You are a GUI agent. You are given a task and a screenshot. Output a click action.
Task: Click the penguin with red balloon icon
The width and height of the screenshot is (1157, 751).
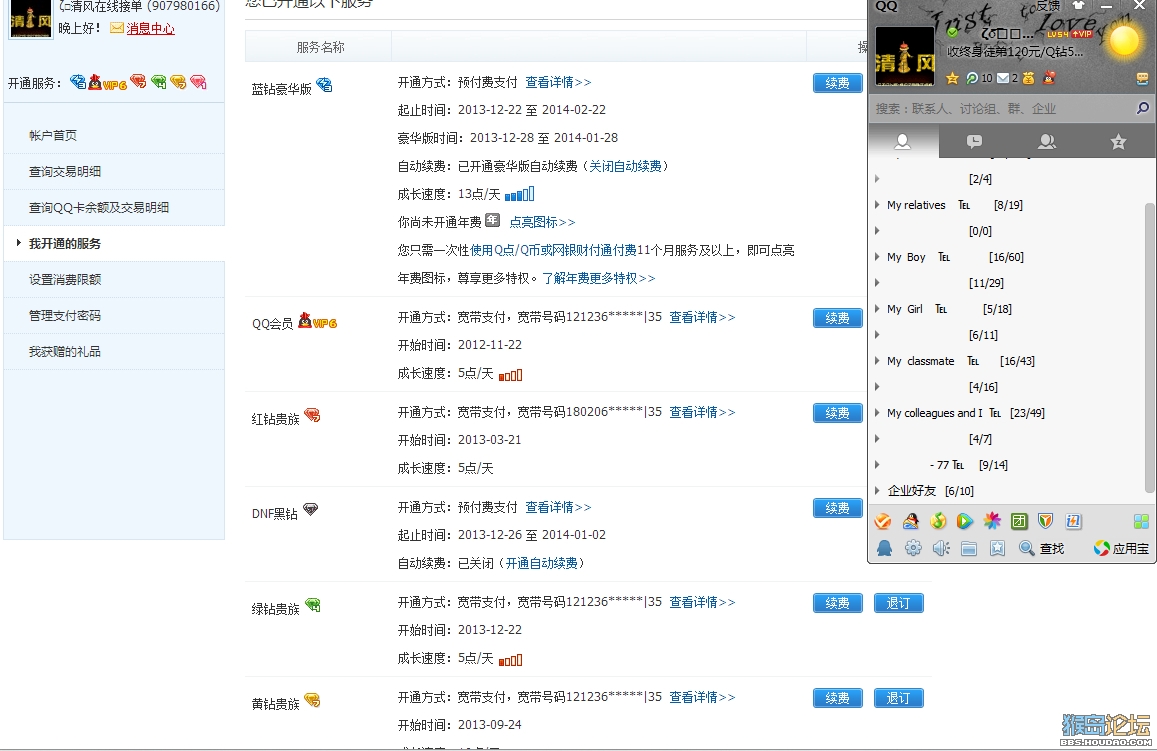[x=1049, y=77]
